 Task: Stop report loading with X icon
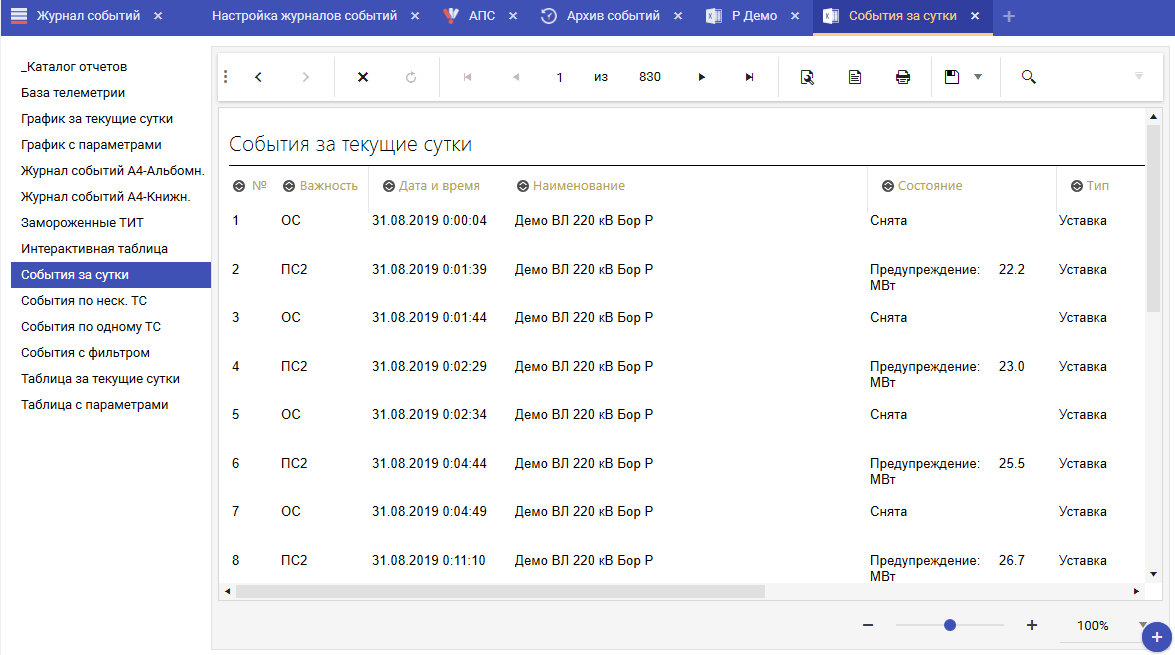(x=363, y=77)
